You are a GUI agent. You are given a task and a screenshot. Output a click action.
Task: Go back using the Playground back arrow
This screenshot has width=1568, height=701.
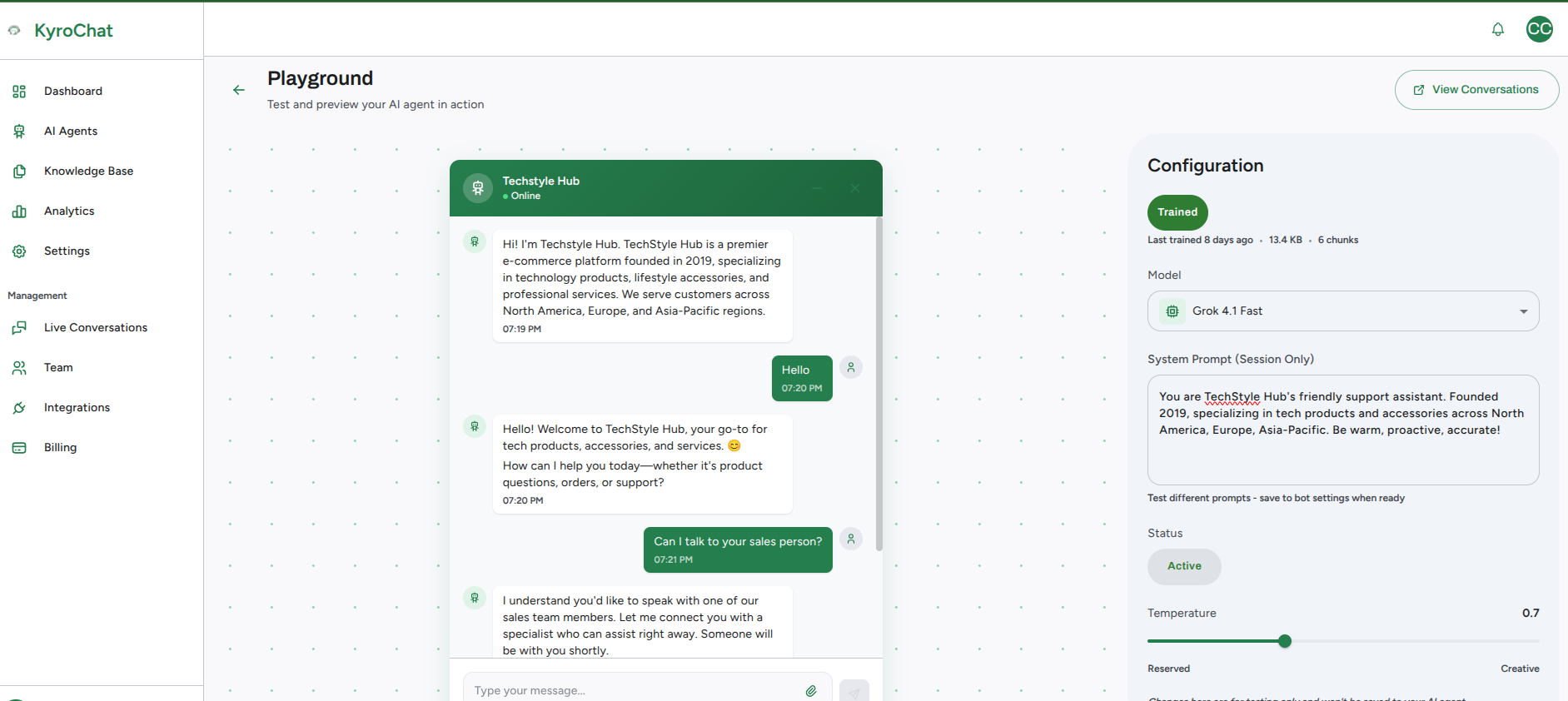(239, 90)
